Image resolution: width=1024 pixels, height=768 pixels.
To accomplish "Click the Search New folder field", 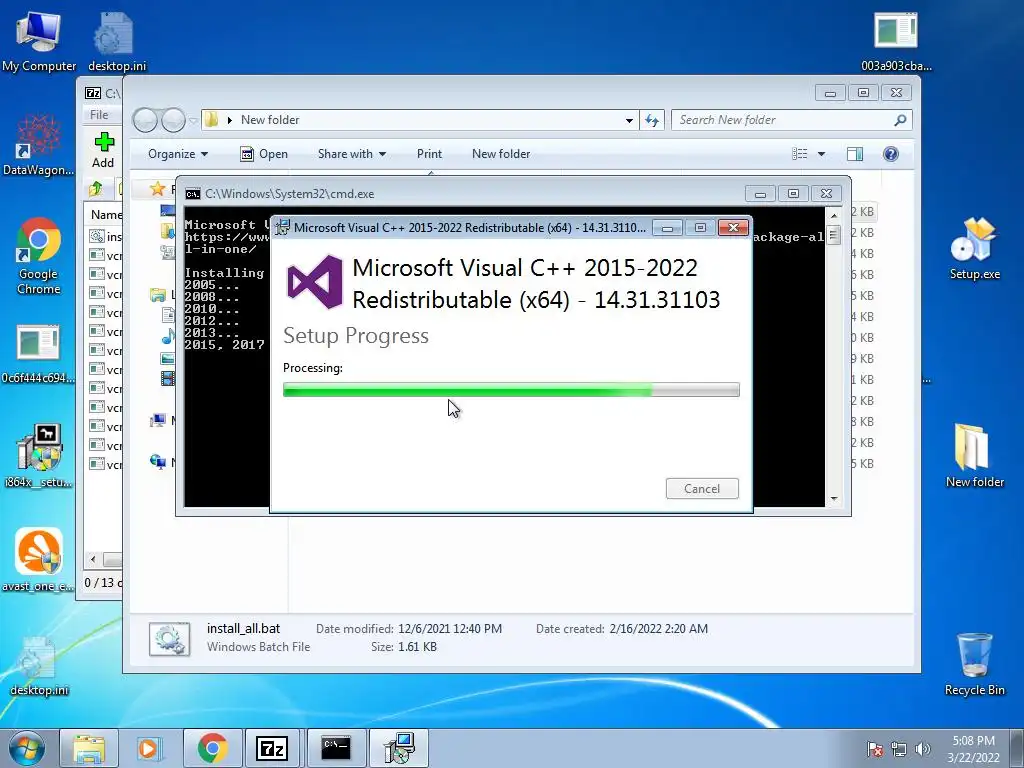I will pyautogui.click(x=792, y=120).
